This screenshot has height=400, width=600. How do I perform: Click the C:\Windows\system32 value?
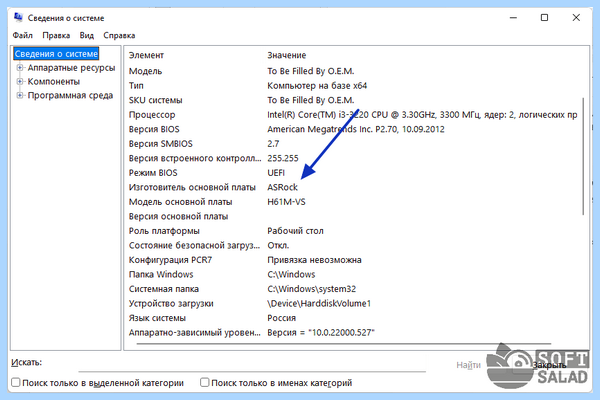coord(311,289)
